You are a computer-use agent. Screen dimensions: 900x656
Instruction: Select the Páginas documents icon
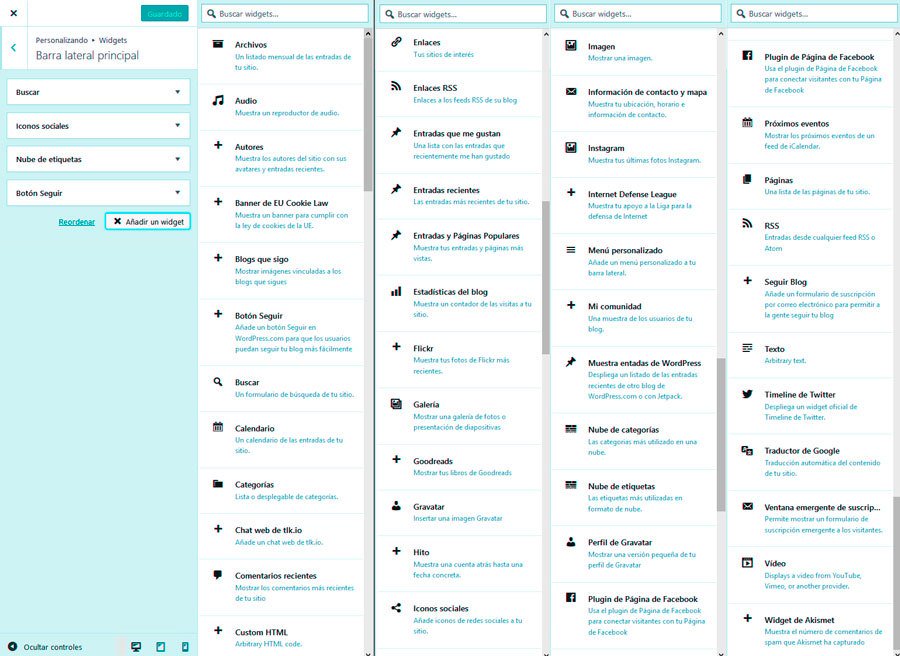(x=747, y=180)
